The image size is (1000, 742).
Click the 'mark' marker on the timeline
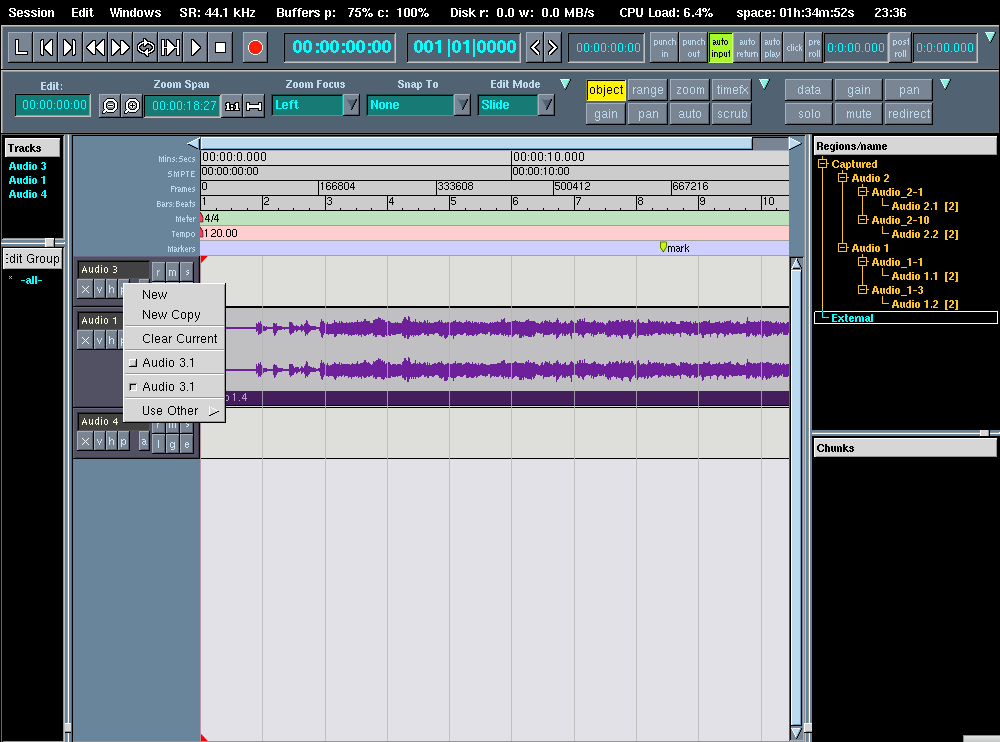click(663, 247)
